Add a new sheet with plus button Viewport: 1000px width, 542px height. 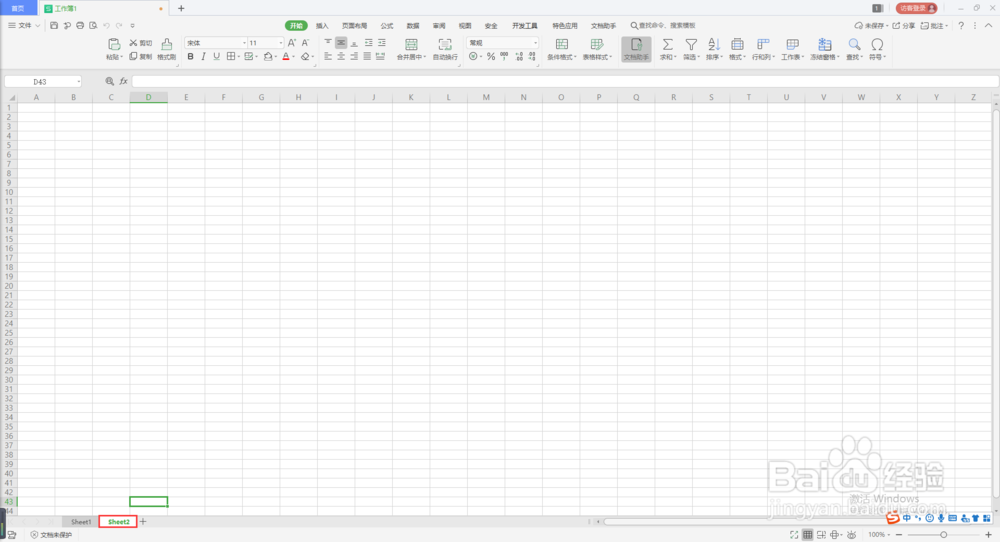[x=143, y=522]
